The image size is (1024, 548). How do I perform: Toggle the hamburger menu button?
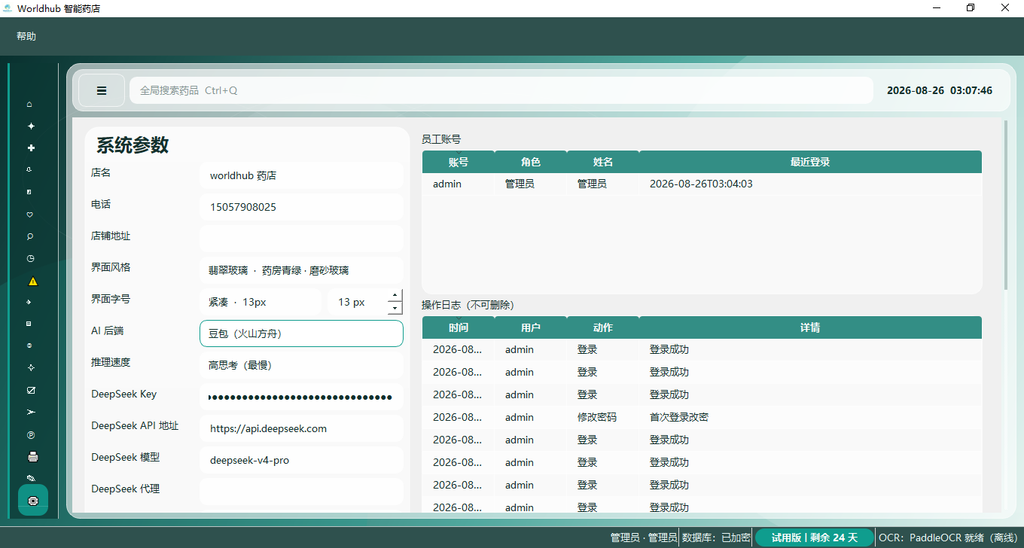pyautogui.click(x=101, y=90)
